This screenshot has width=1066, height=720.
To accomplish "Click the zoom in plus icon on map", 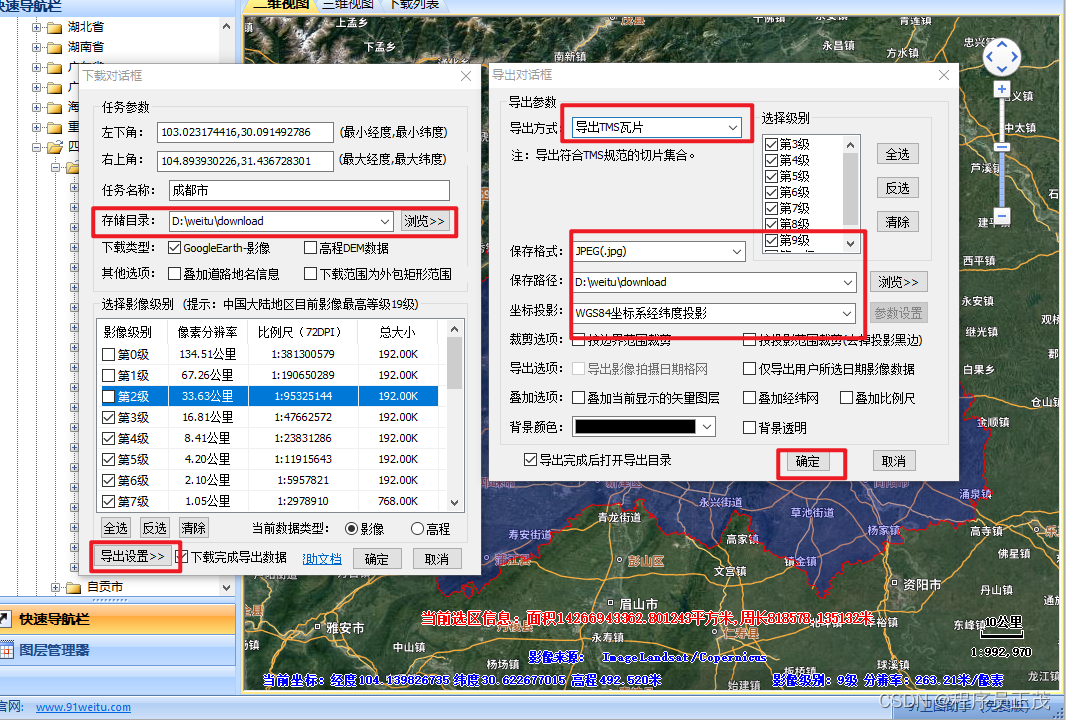I will (1002, 90).
